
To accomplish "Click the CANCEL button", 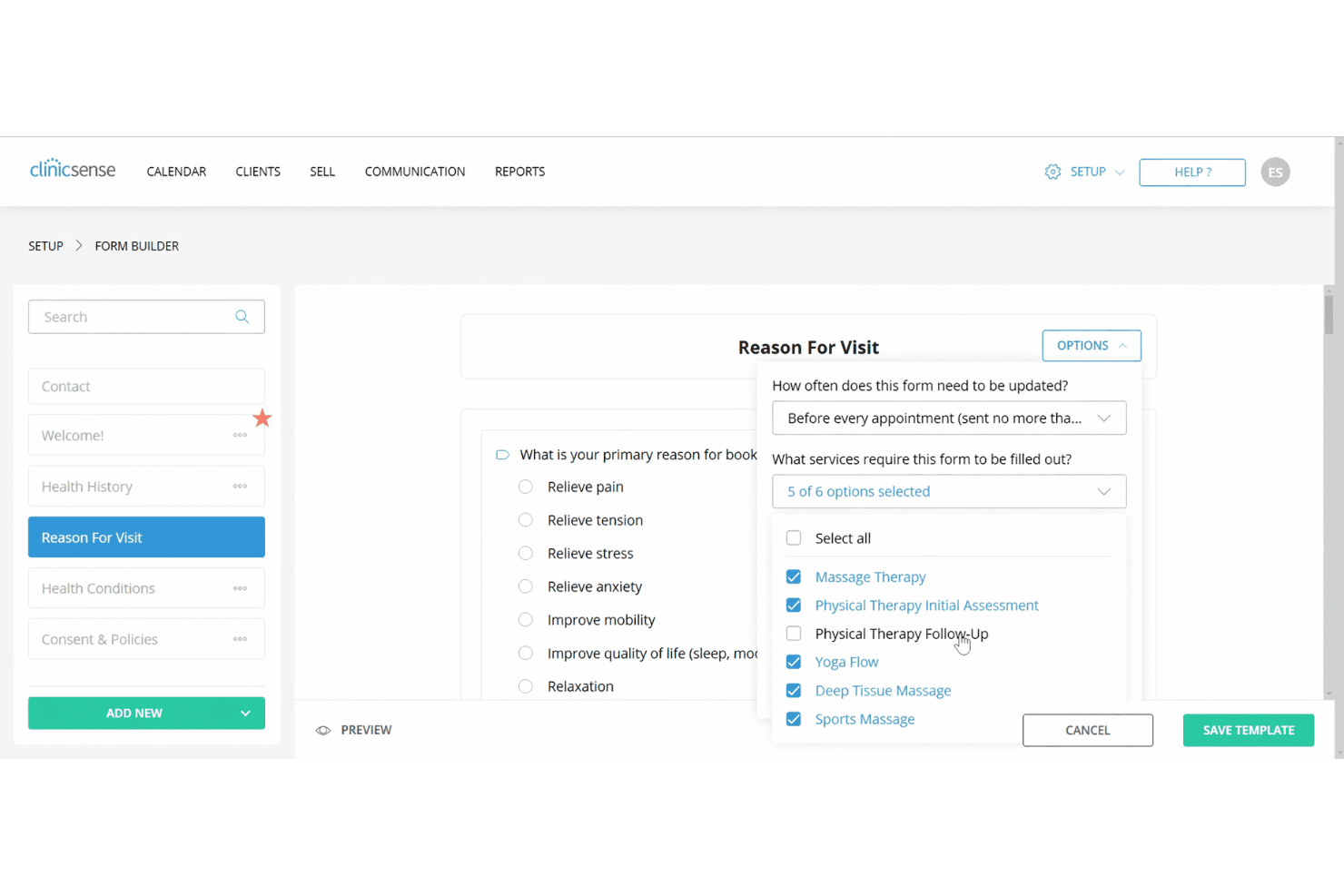I will tap(1088, 730).
